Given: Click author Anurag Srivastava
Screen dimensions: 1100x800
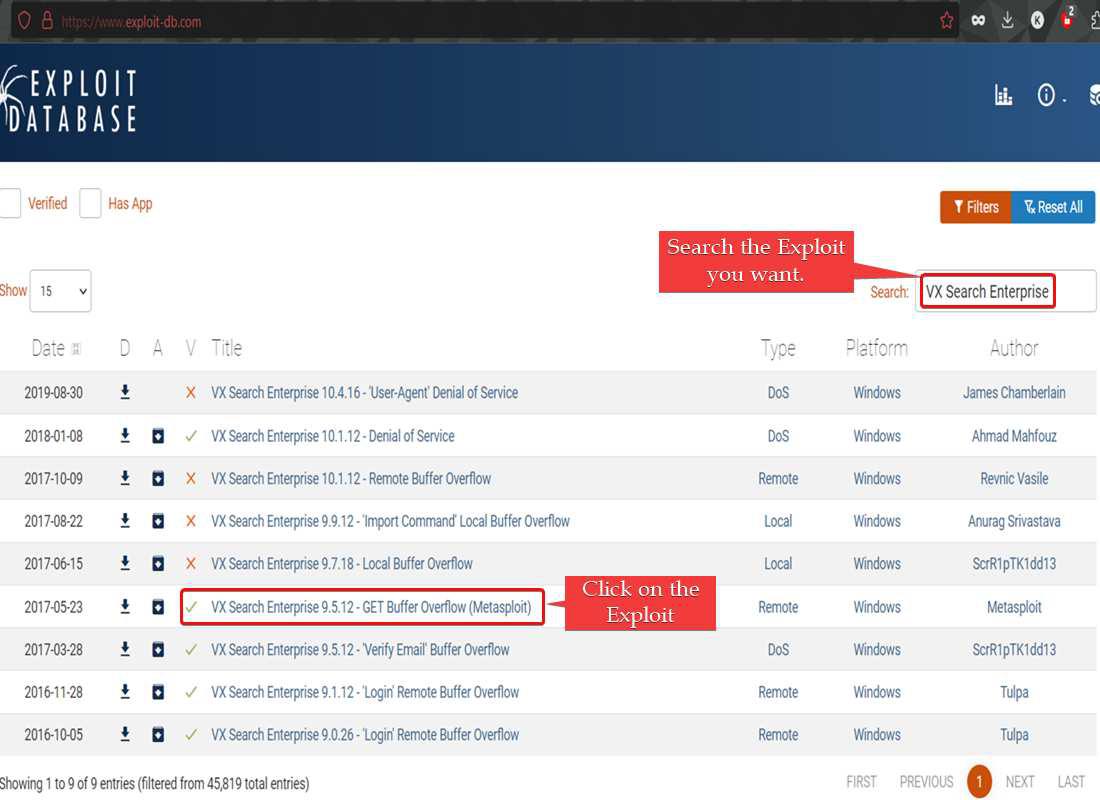Looking at the screenshot, I should (1014, 521).
